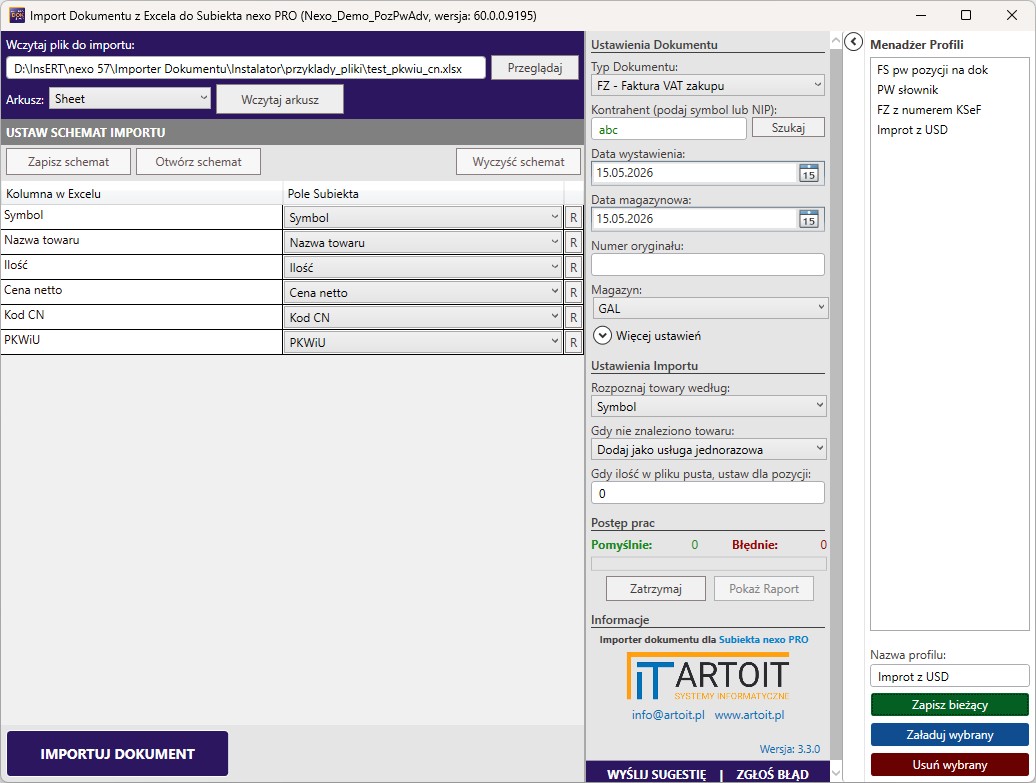Image resolution: width=1036 pixels, height=783 pixels.
Task: Click the empty quantity default field showing 0
Action: 708,493
